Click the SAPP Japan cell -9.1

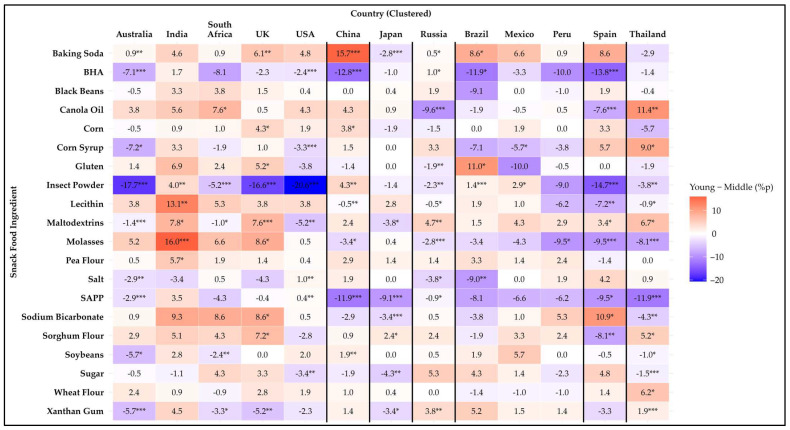pos(391,298)
